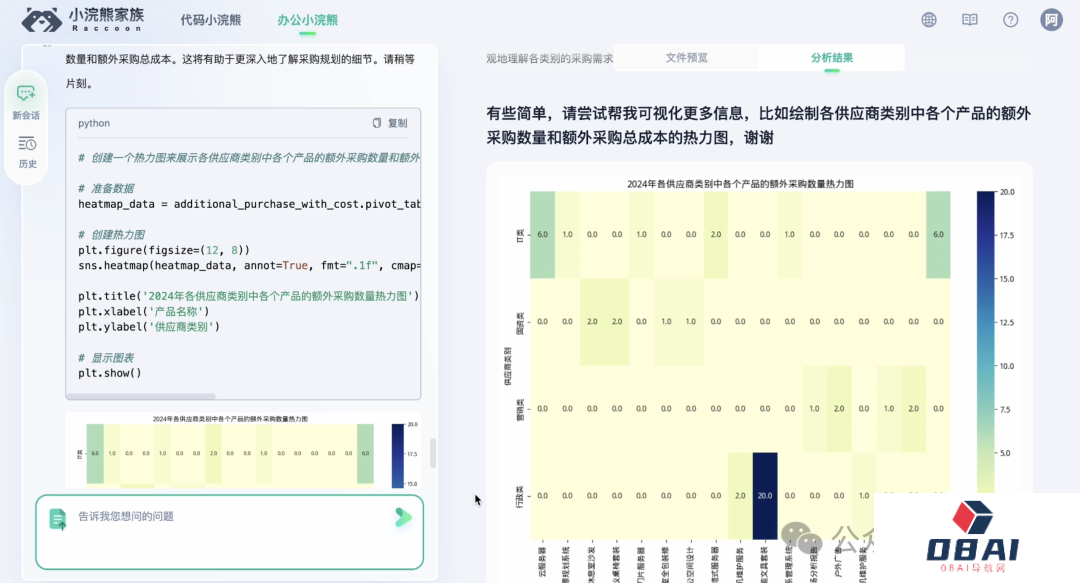
Task: Open the user avatar 阿 menu
Action: click(x=1051, y=20)
